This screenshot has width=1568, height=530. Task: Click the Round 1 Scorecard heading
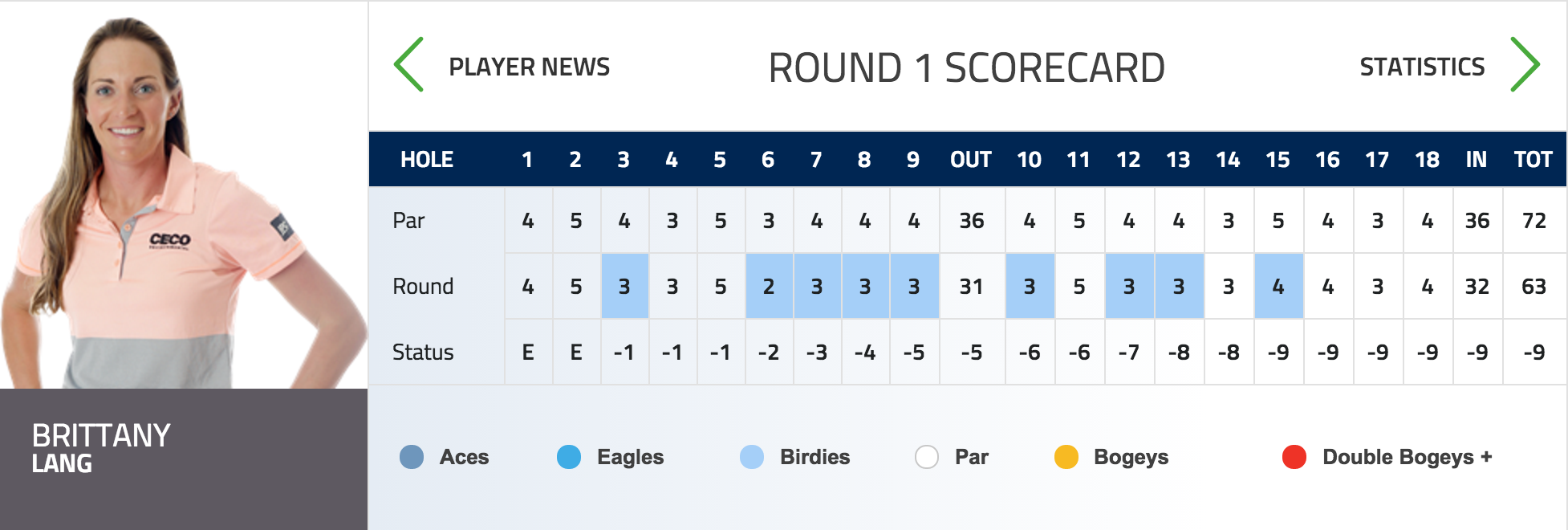[966, 67]
